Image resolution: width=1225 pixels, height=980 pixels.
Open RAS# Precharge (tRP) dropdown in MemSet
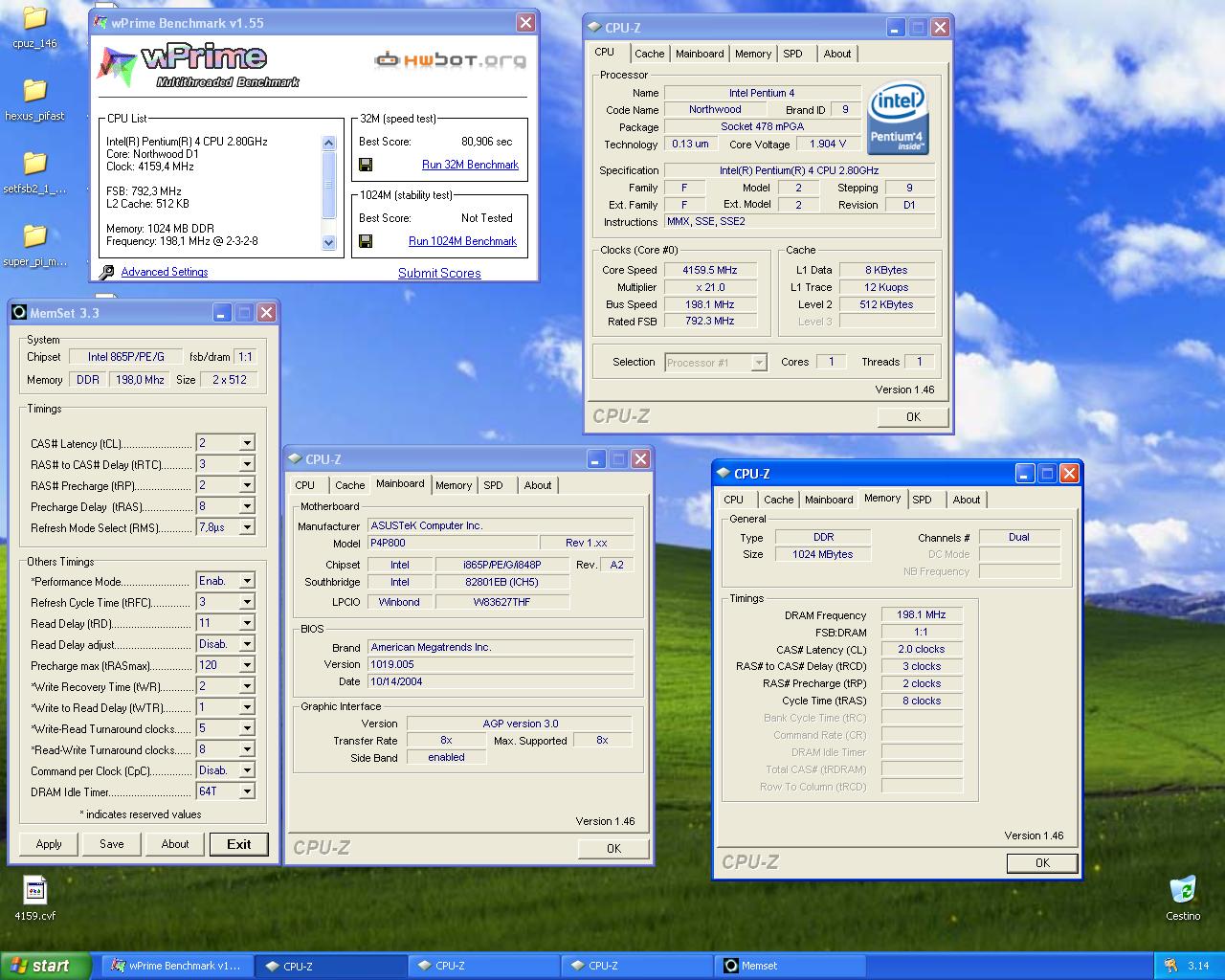[x=247, y=485]
